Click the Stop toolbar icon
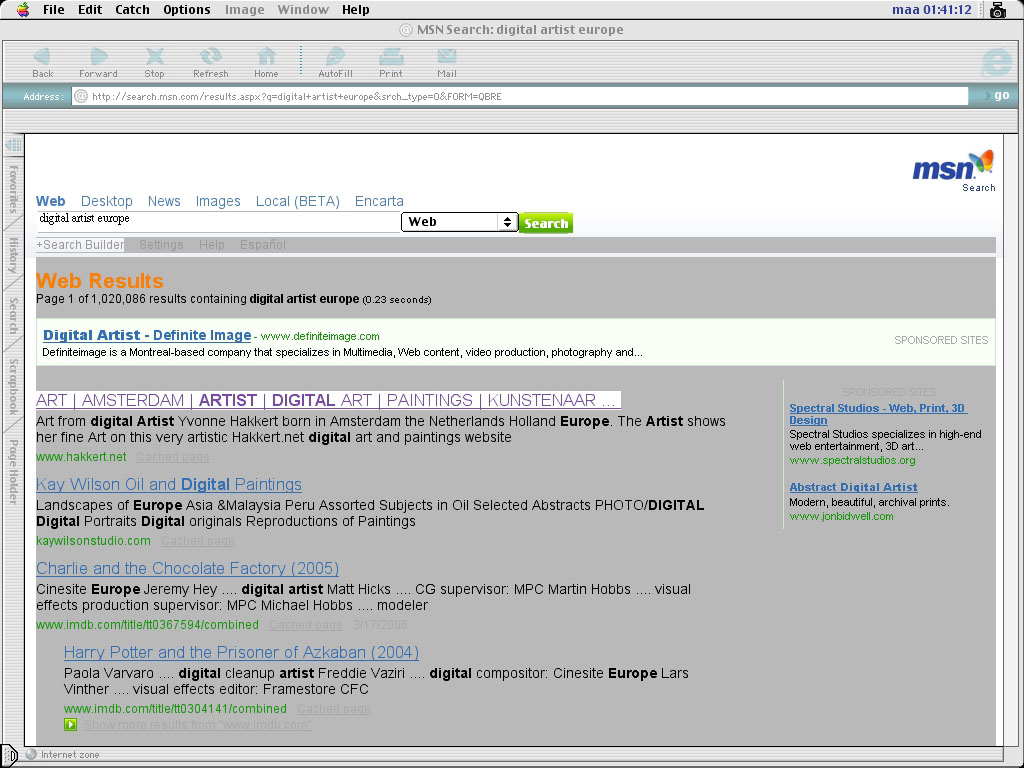This screenshot has height=768, width=1024. point(155,57)
